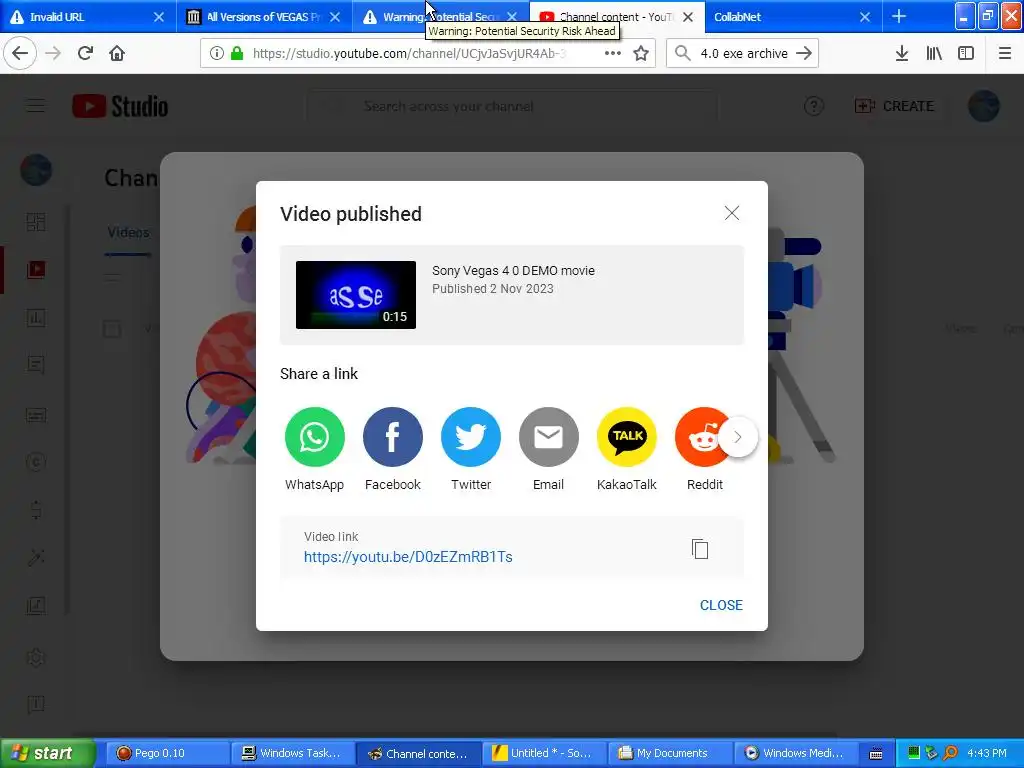Close the Channel content tab
Screen dimensions: 1024x768
coord(688,17)
